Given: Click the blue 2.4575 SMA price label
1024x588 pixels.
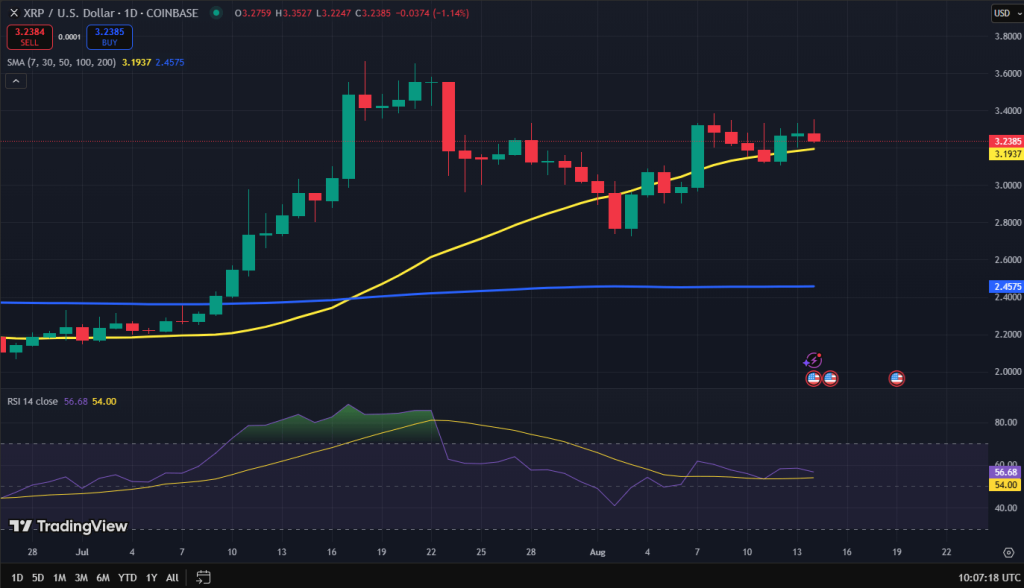Looking at the screenshot, I should coord(1006,286).
